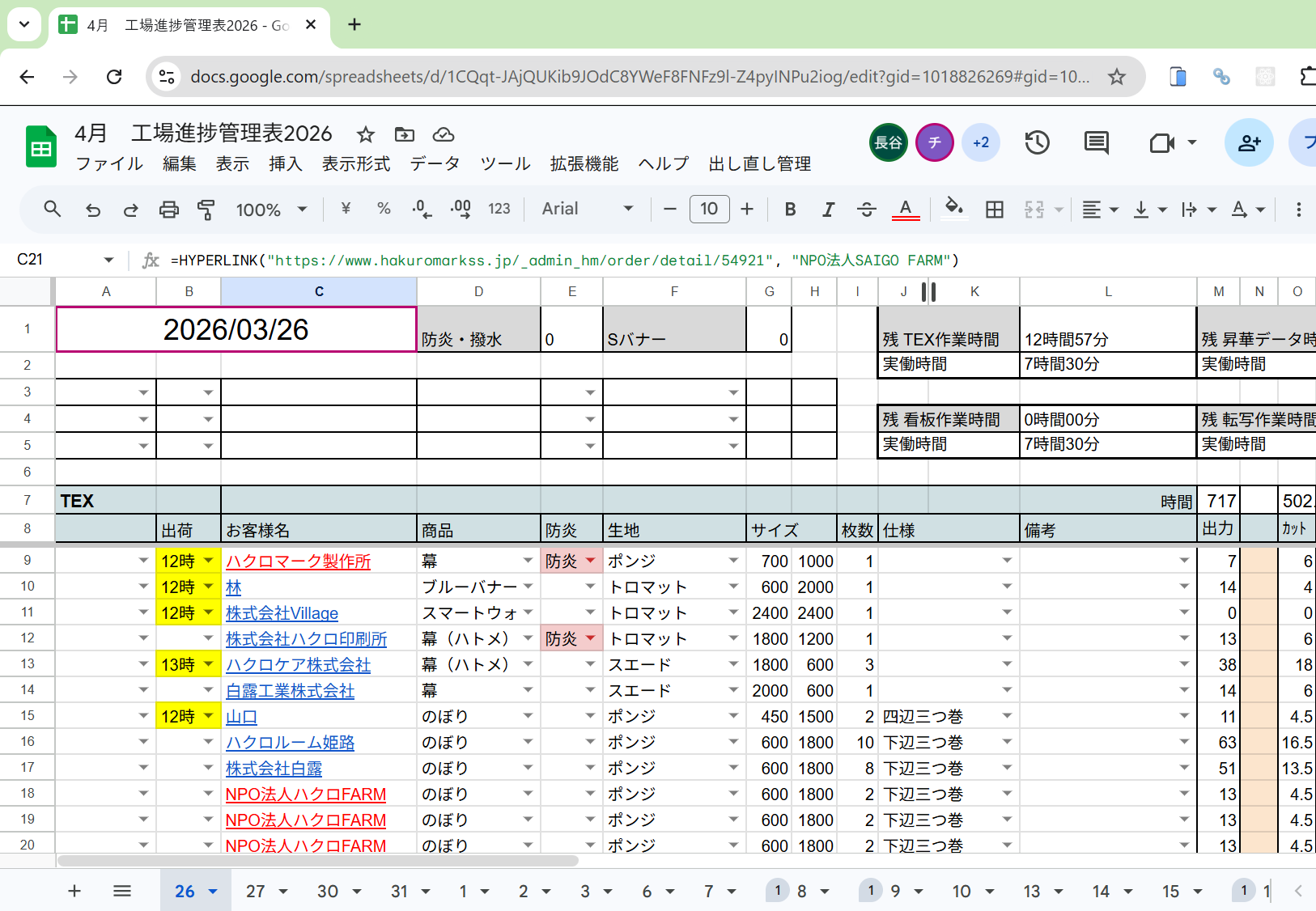Click the redo arrow icon
Screen dimensions: 1316x911
coord(130,210)
